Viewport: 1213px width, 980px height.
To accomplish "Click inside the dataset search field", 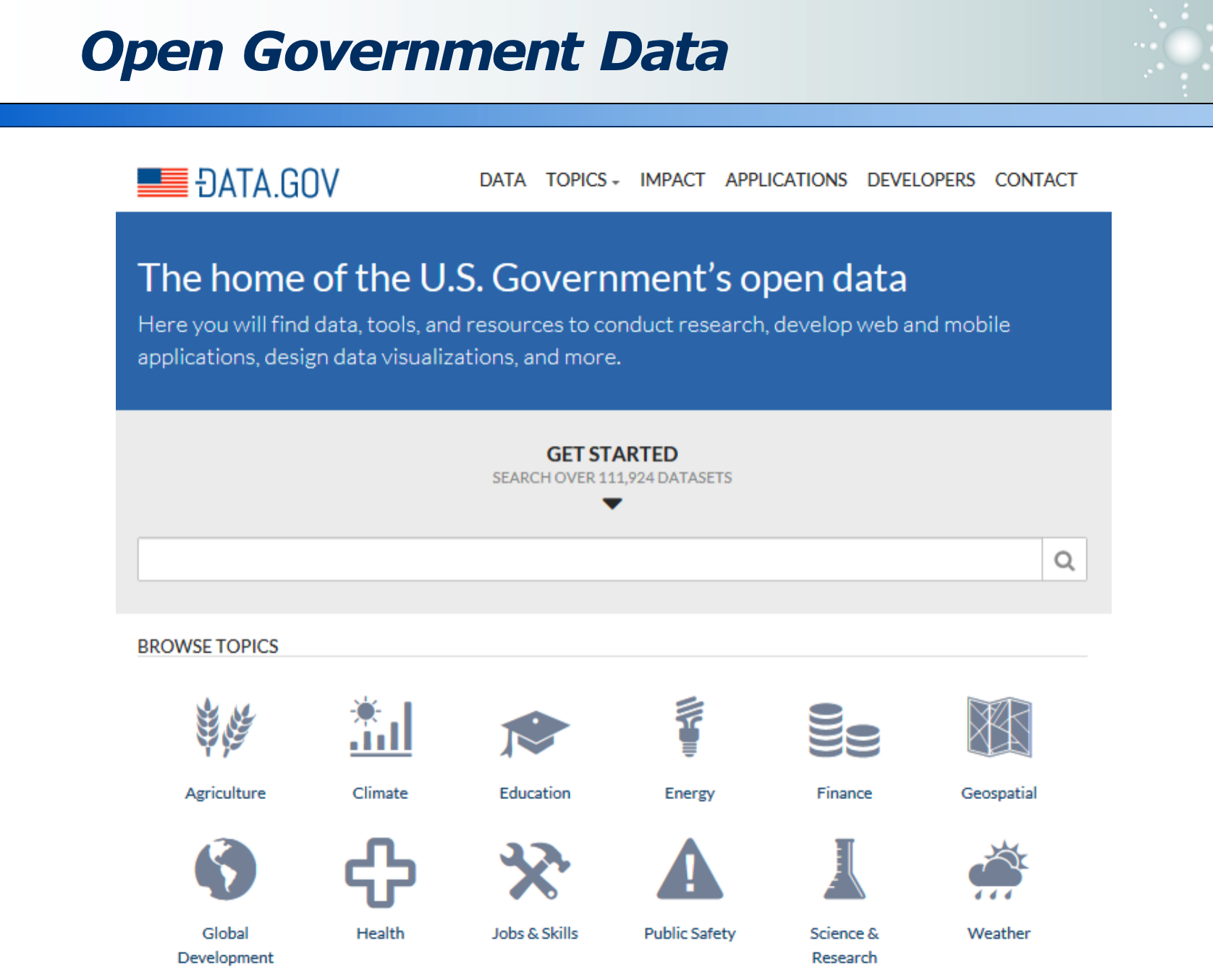I will tap(590, 559).
